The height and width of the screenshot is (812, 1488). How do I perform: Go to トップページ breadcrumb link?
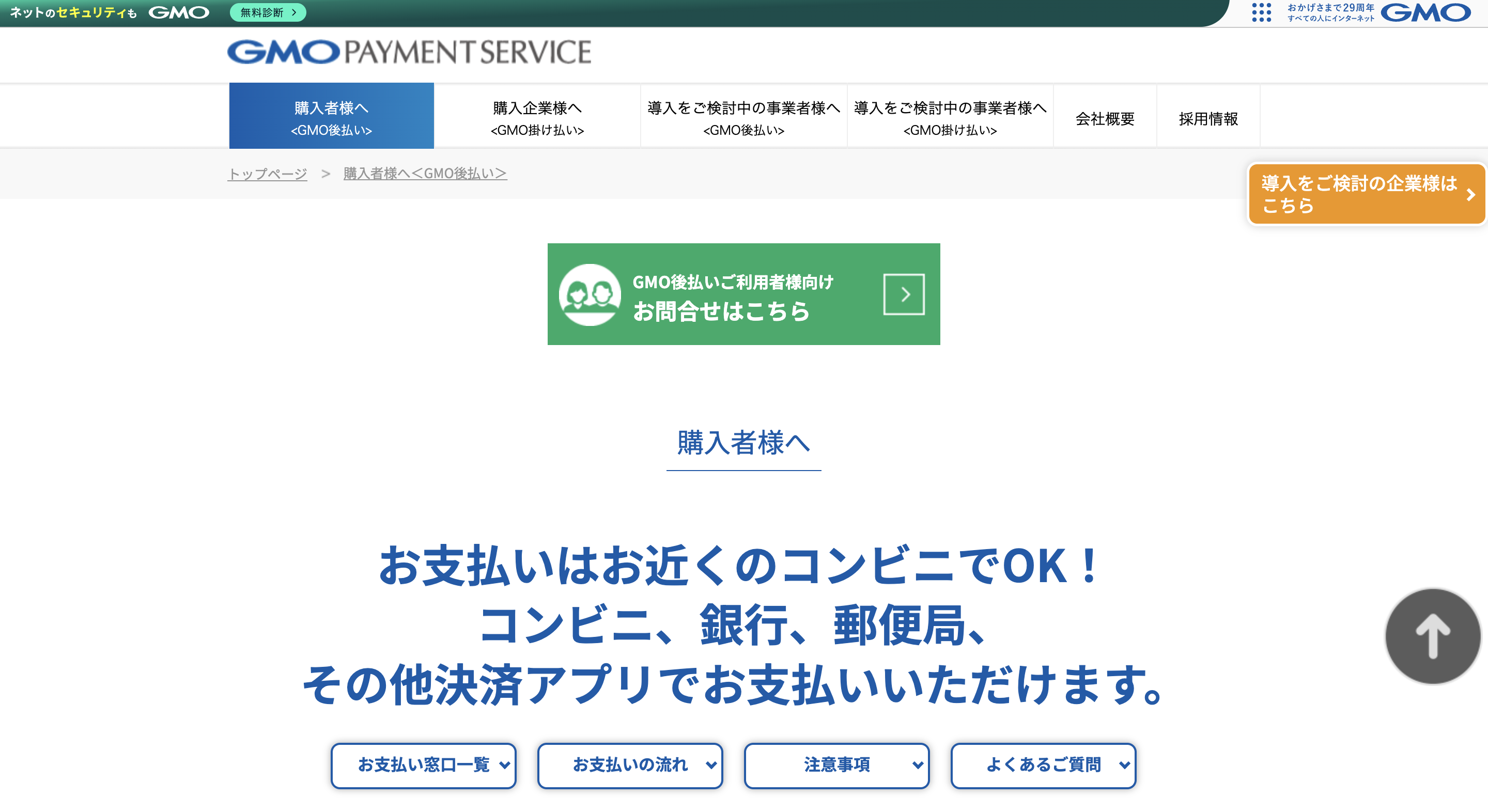tap(268, 173)
